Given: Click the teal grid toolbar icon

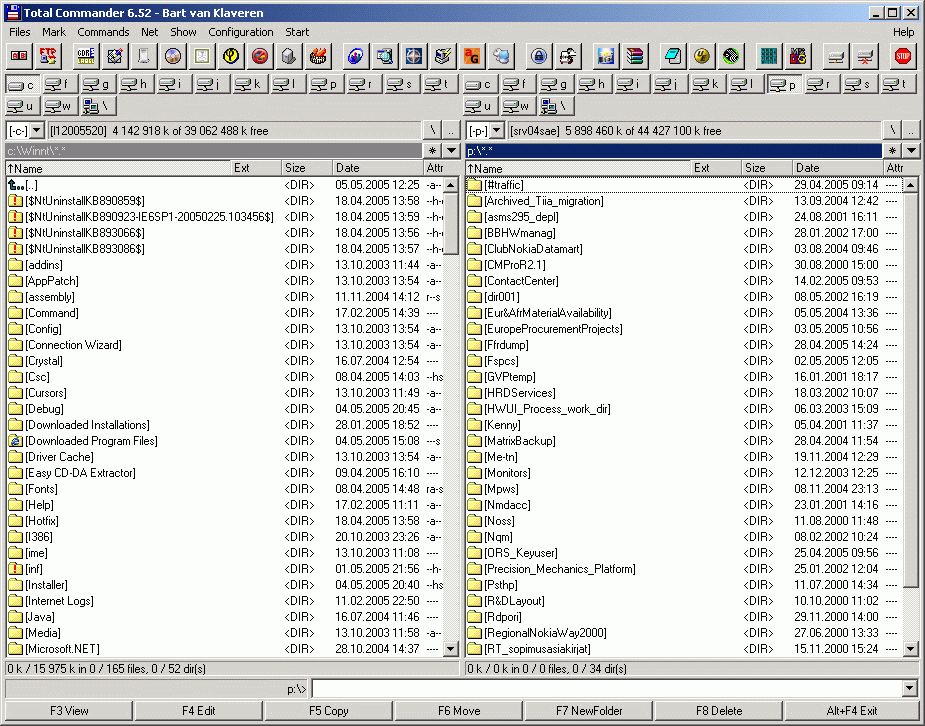Looking at the screenshot, I should point(769,56).
